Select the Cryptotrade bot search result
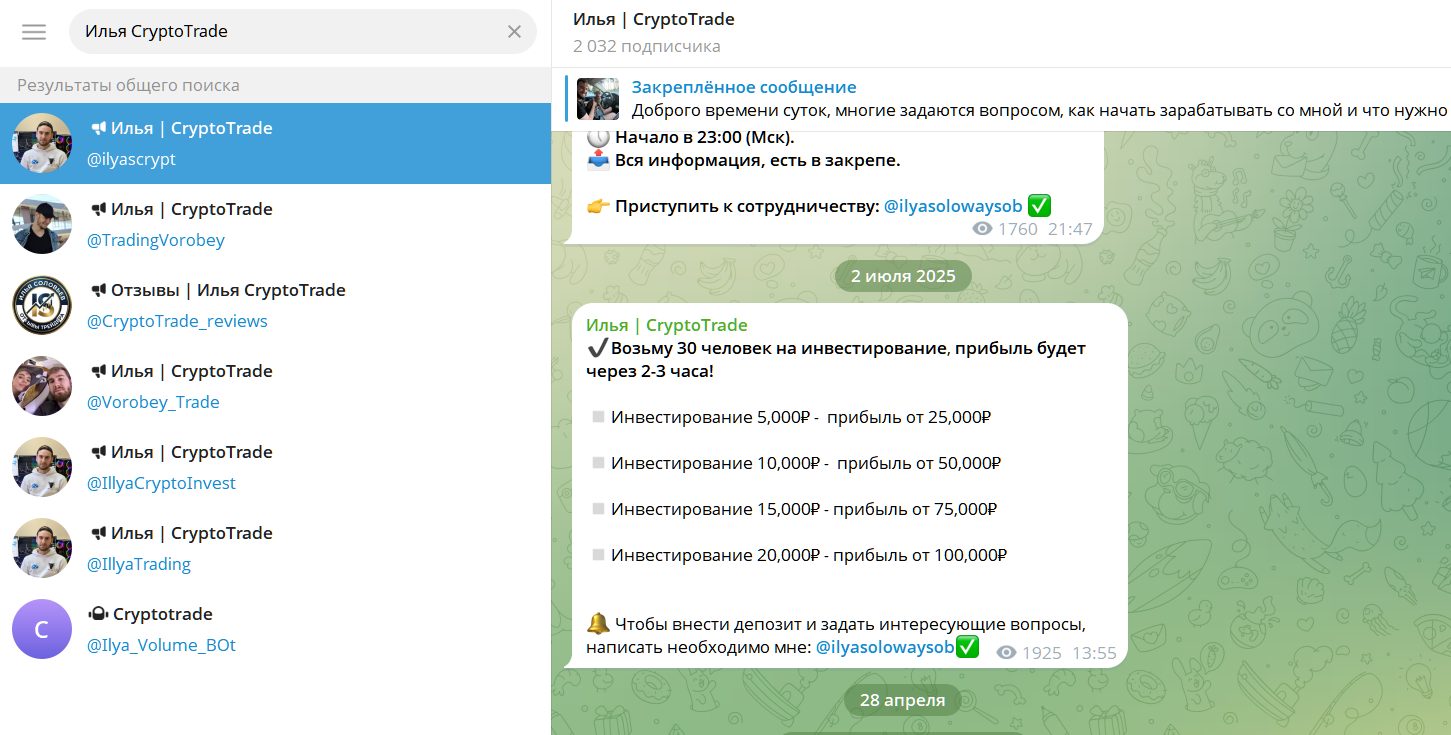 coord(275,630)
